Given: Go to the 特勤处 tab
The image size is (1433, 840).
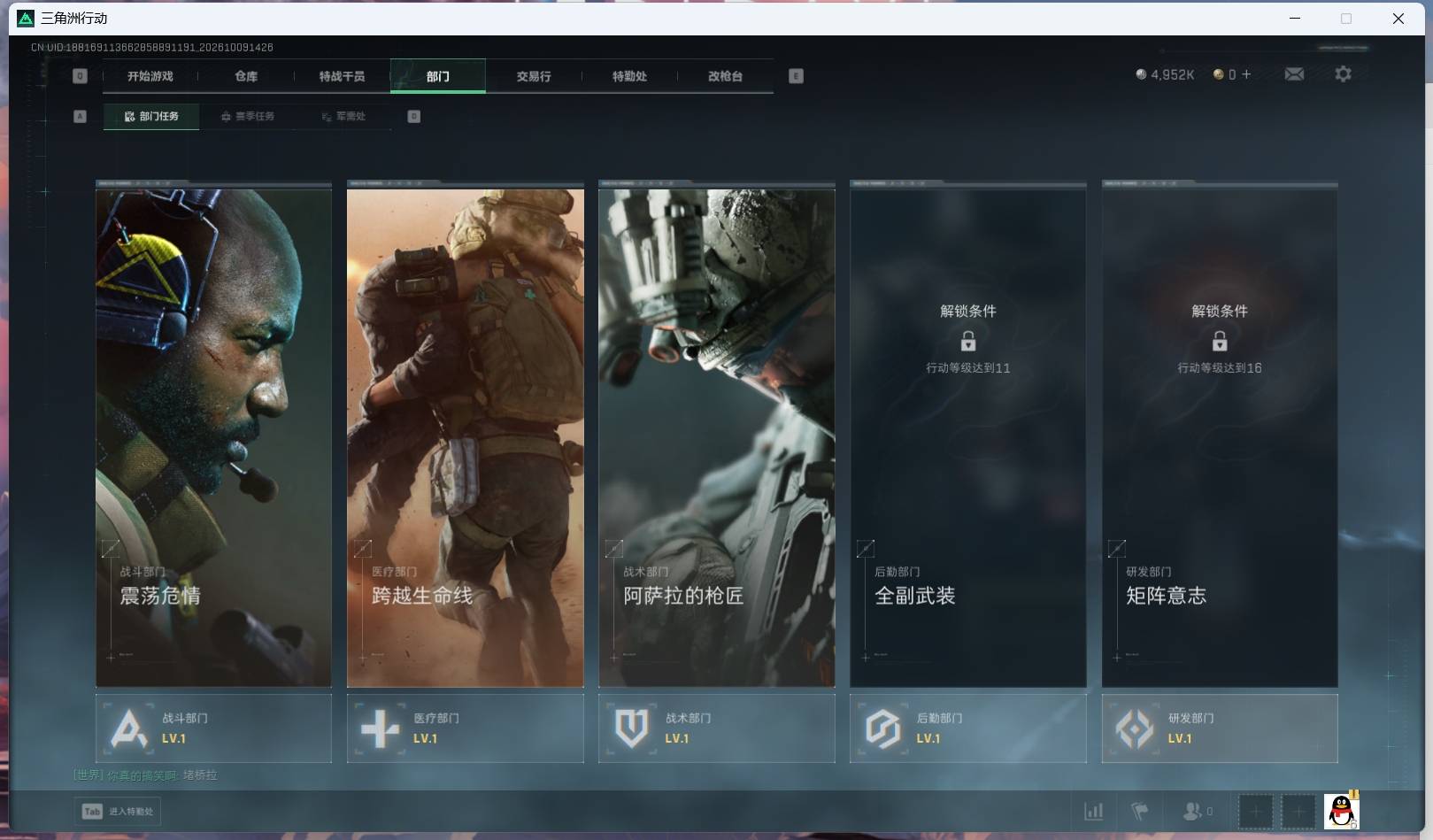Looking at the screenshot, I should [629, 76].
